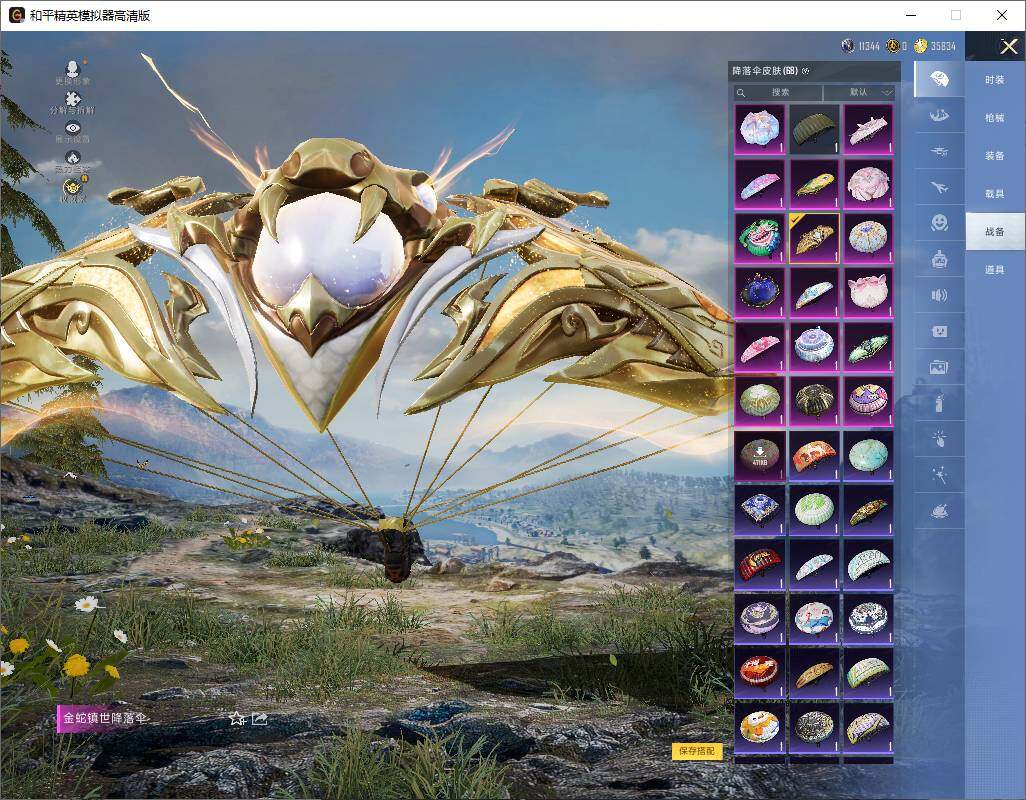The width and height of the screenshot is (1026, 800).
Task: Switch to the 战备 tab
Action: pos(995,232)
